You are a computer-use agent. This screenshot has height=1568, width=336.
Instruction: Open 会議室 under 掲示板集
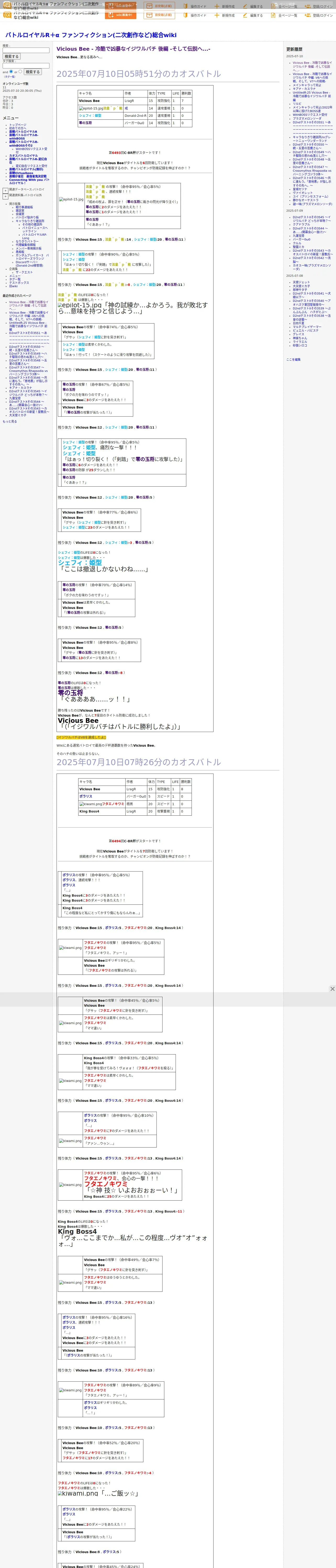[x=20, y=214]
